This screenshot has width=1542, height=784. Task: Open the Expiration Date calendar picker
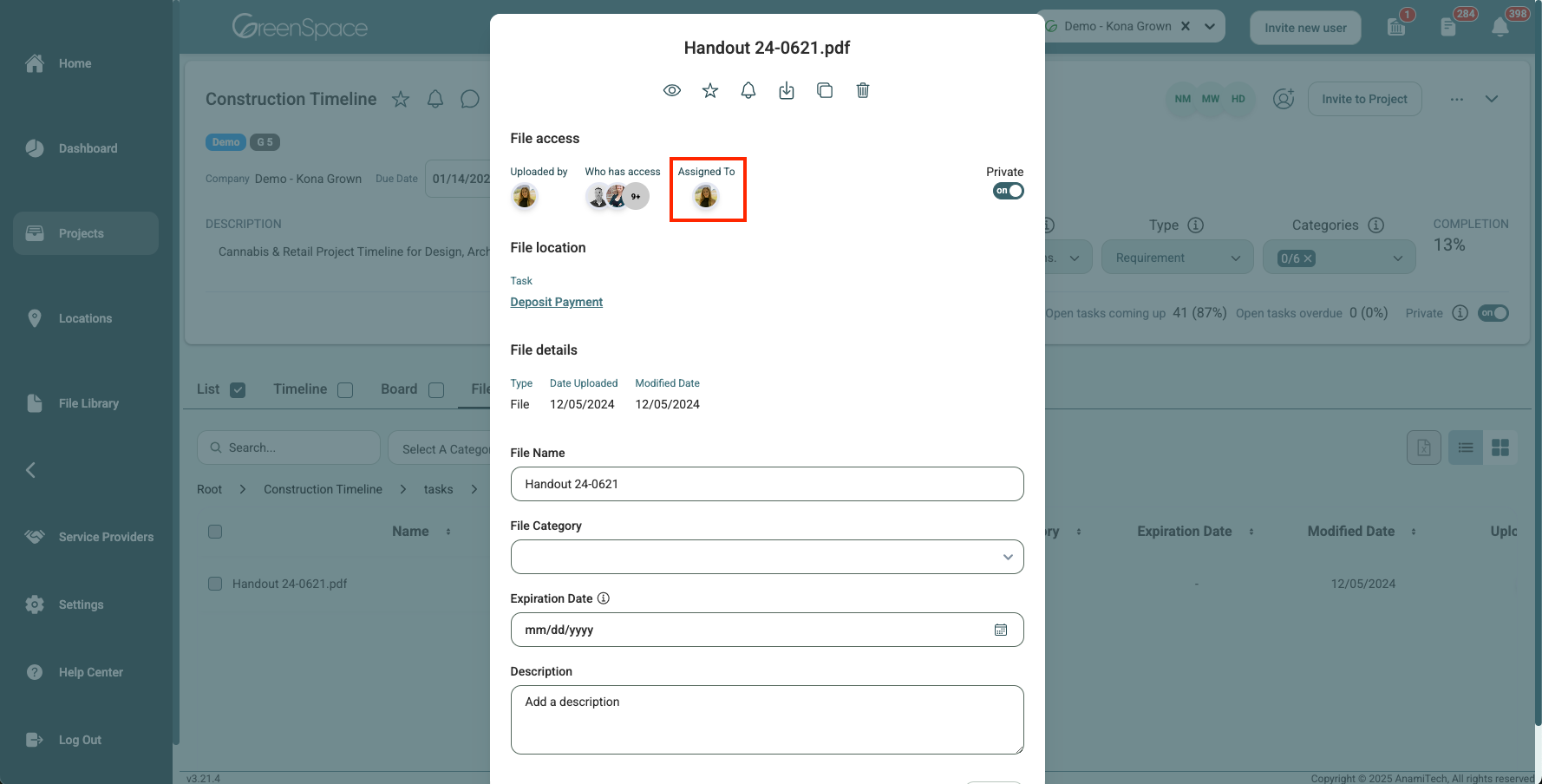1001,630
